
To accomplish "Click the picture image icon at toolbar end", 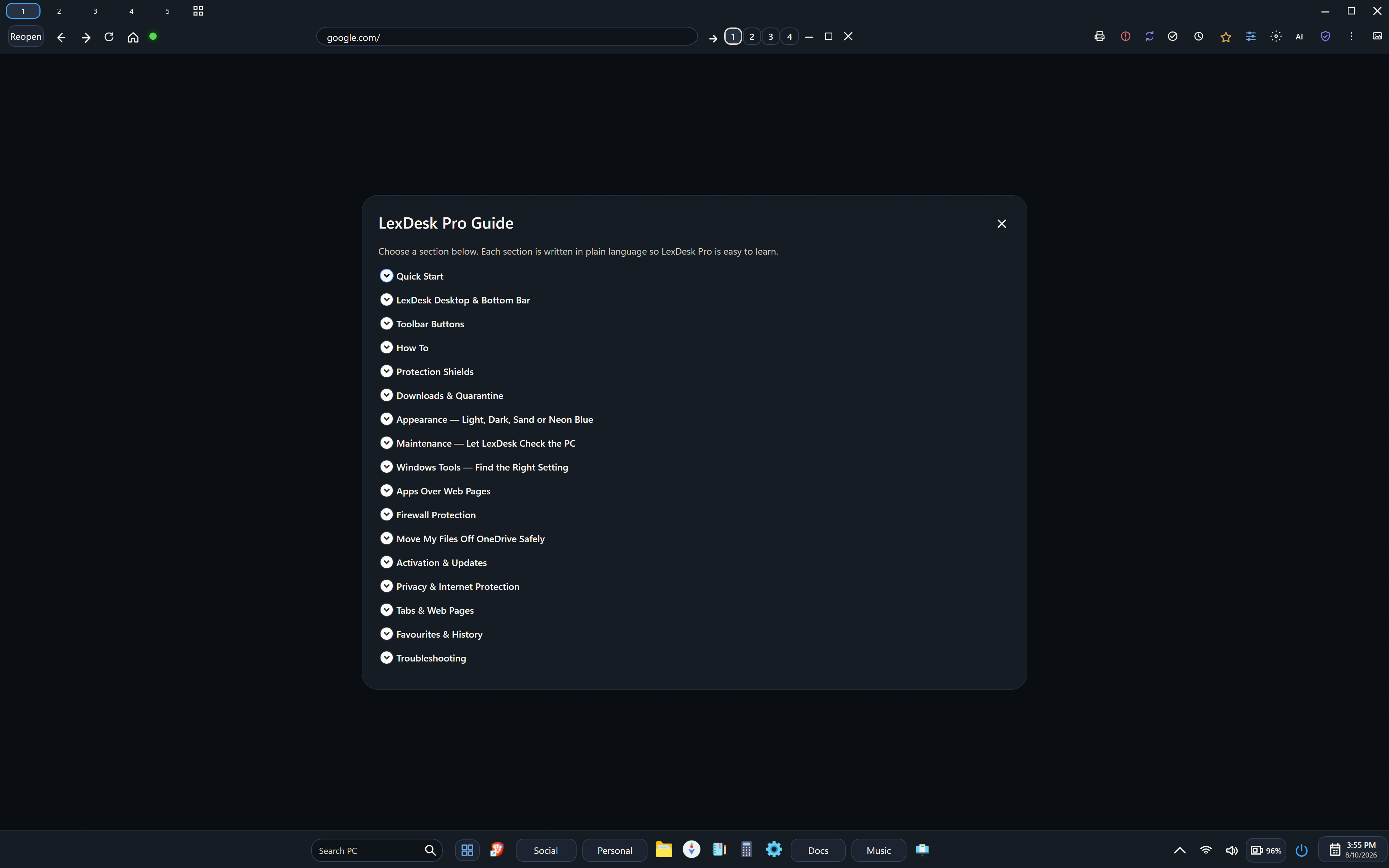I will 1377,36.
